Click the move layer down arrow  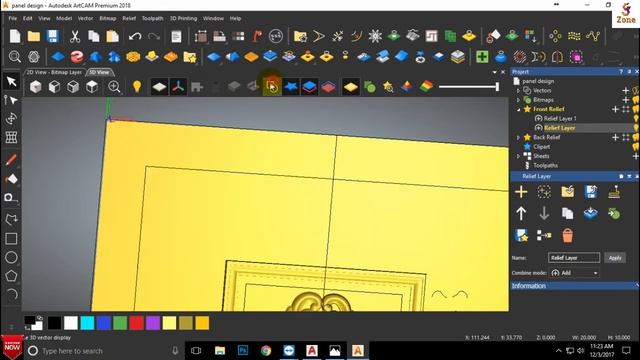544,213
